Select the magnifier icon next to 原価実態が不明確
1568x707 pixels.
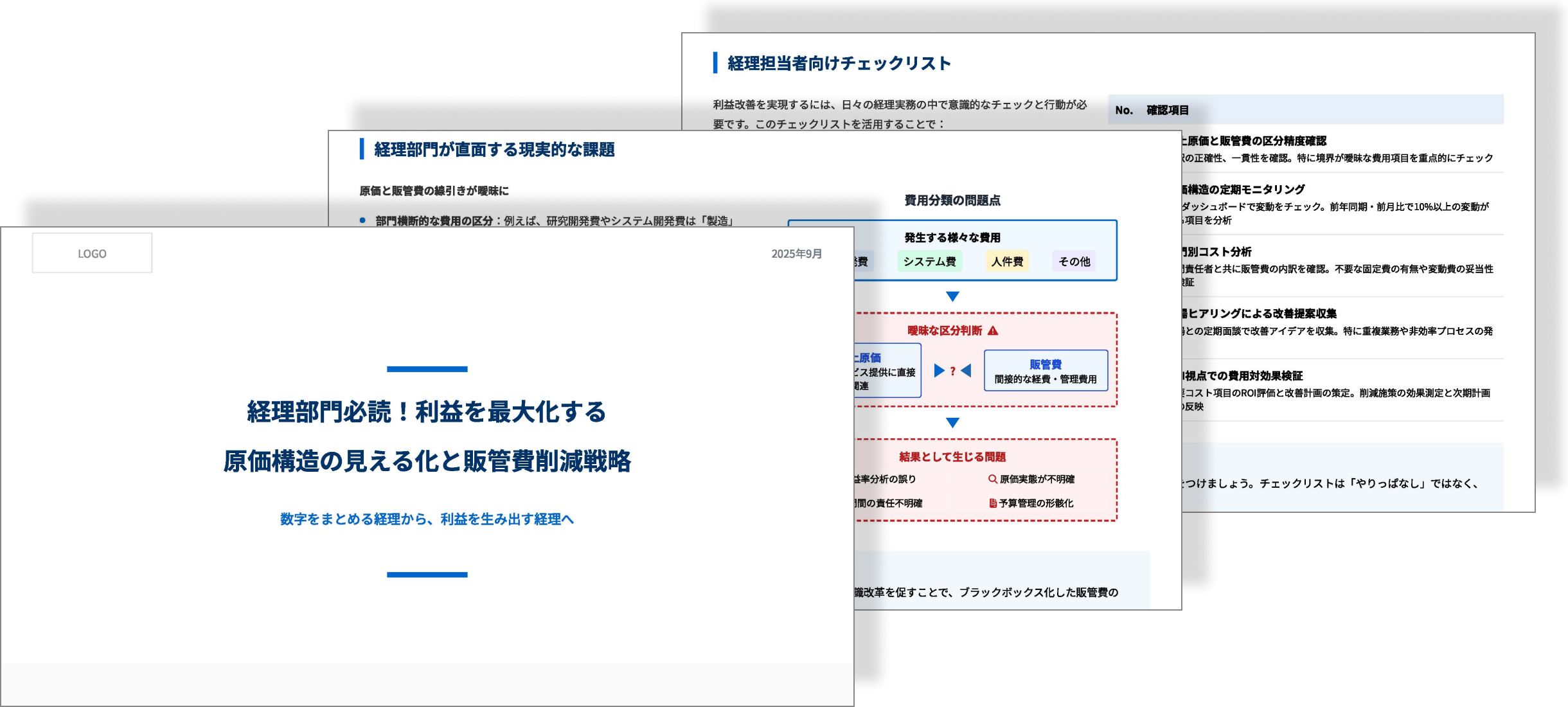click(x=993, y=478)
